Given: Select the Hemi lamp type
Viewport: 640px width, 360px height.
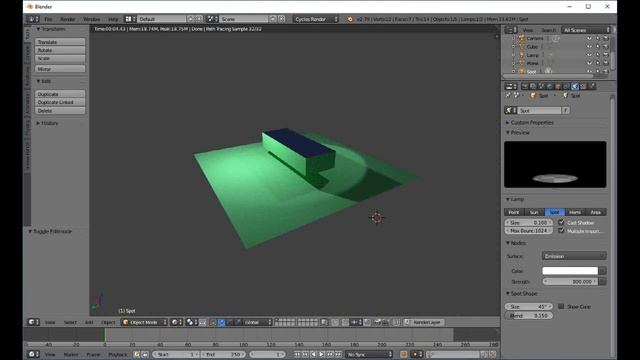Looking at the screenshot, I should click(575, 212).
